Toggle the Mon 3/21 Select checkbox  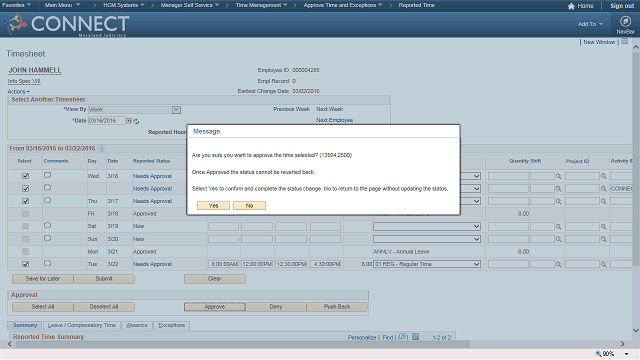click(x=25, y=251)
